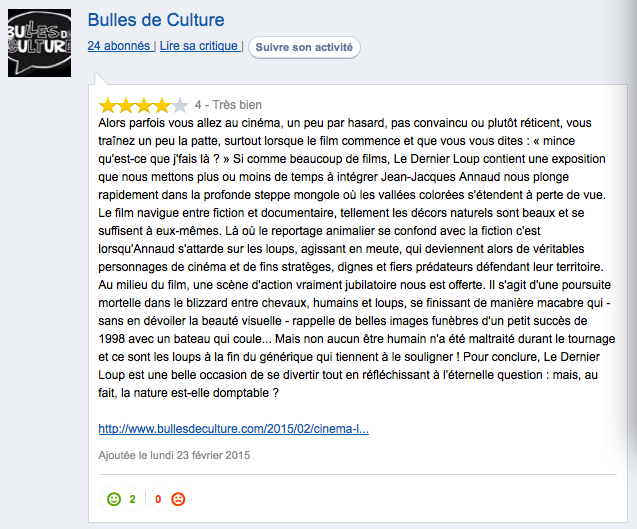637x529 pixels.
Task: Click the second yellow rating star
Action: pyautogui.click(x=126, y=104)
